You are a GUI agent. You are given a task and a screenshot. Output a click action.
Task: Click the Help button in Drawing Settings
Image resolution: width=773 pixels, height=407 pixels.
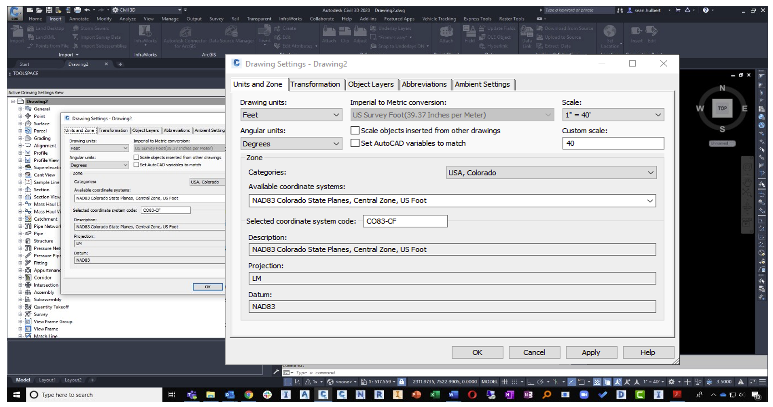[648, 352]
